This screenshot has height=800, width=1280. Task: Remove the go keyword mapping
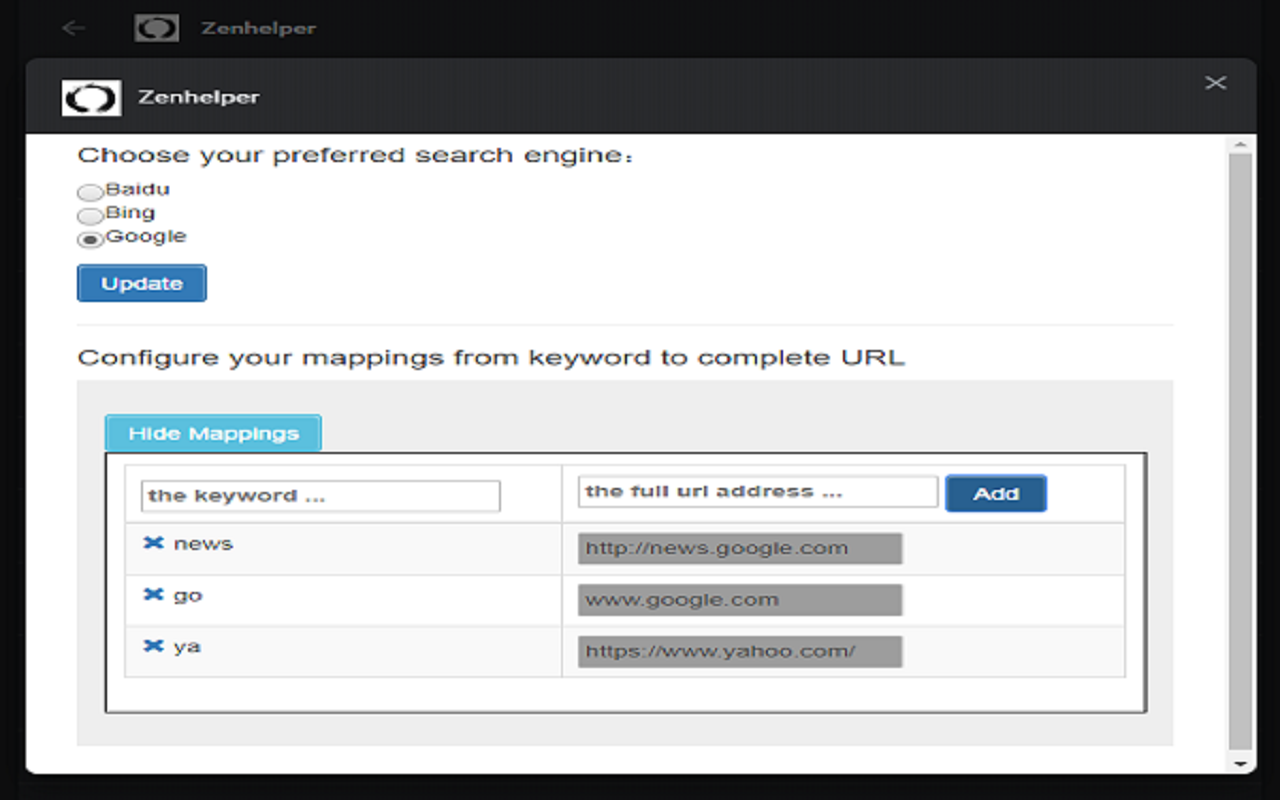click(x=153, y=595)
